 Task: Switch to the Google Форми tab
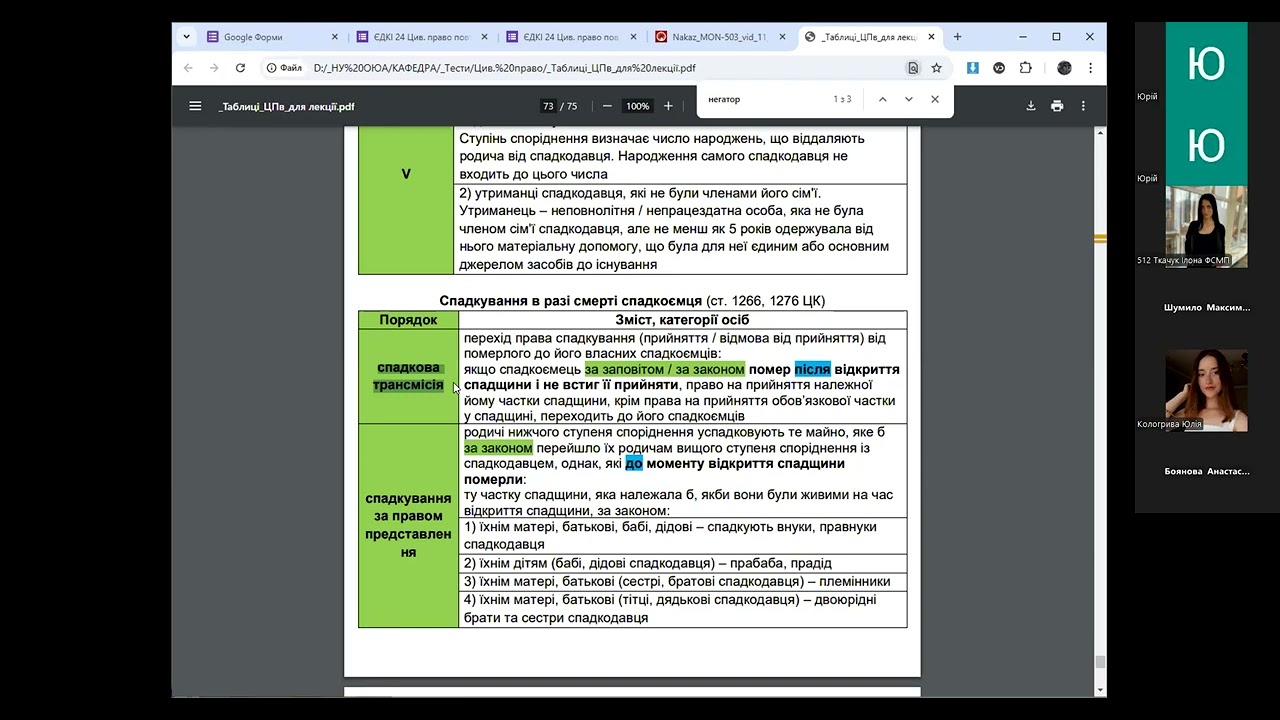click(272, 37)
